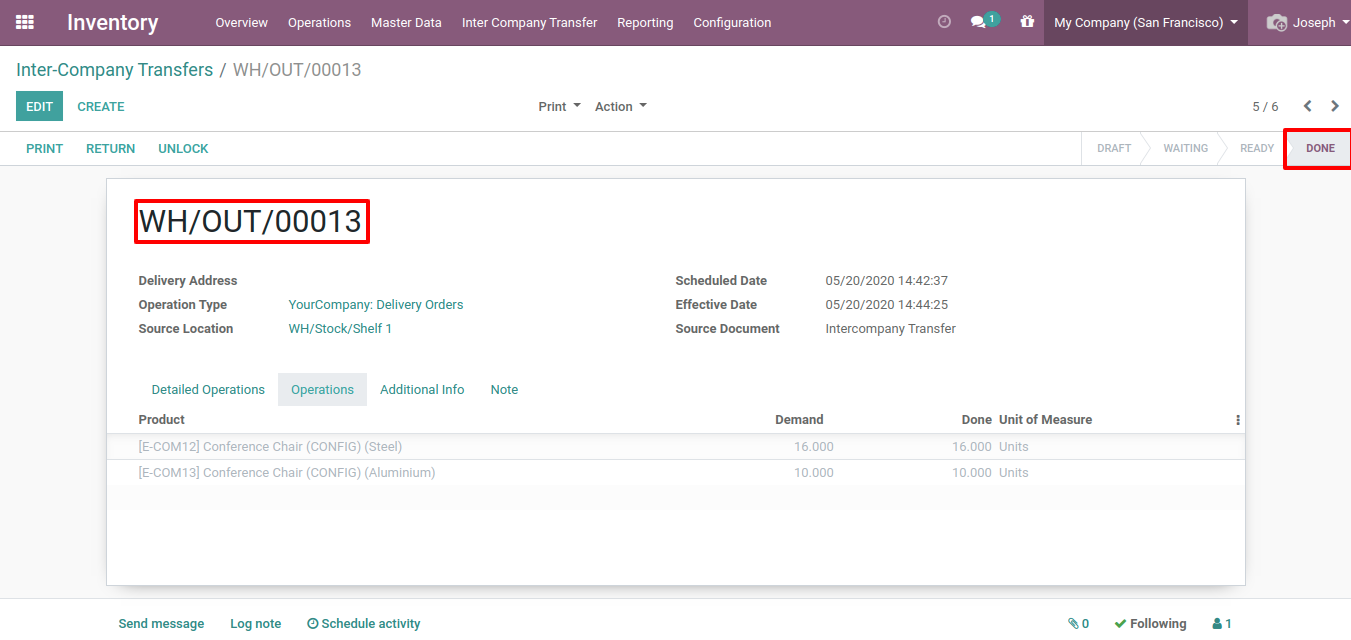The width and height of the screenshot is (1351, 640).
Task: Toggle the Following subscription
Action: pos(1150,623)
